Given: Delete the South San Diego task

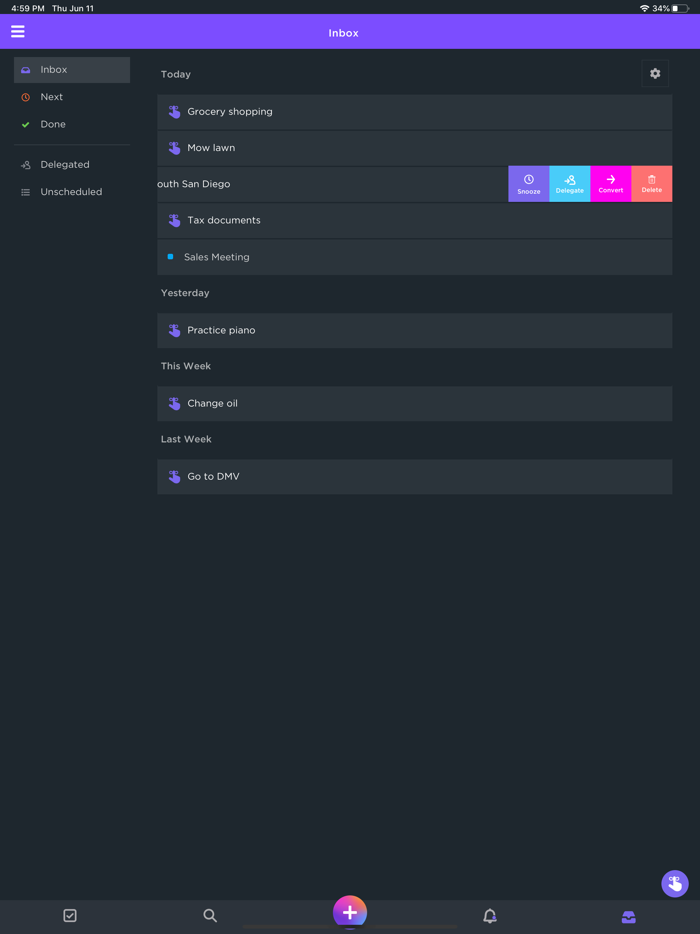Looking at the screenshot, I should [651, 183].
